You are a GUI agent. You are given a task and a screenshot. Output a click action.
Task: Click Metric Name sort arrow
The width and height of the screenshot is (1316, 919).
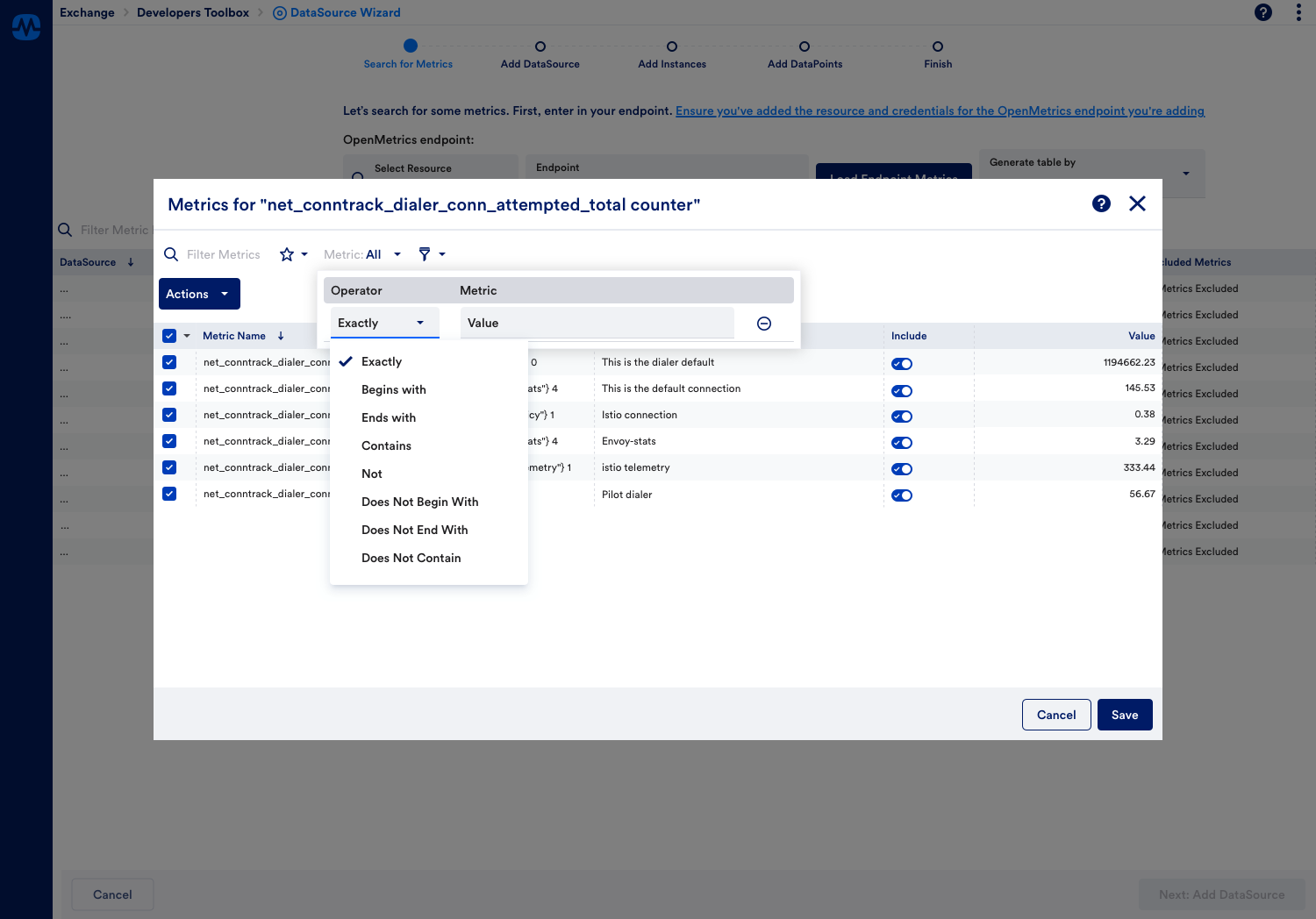coord(281,336)
